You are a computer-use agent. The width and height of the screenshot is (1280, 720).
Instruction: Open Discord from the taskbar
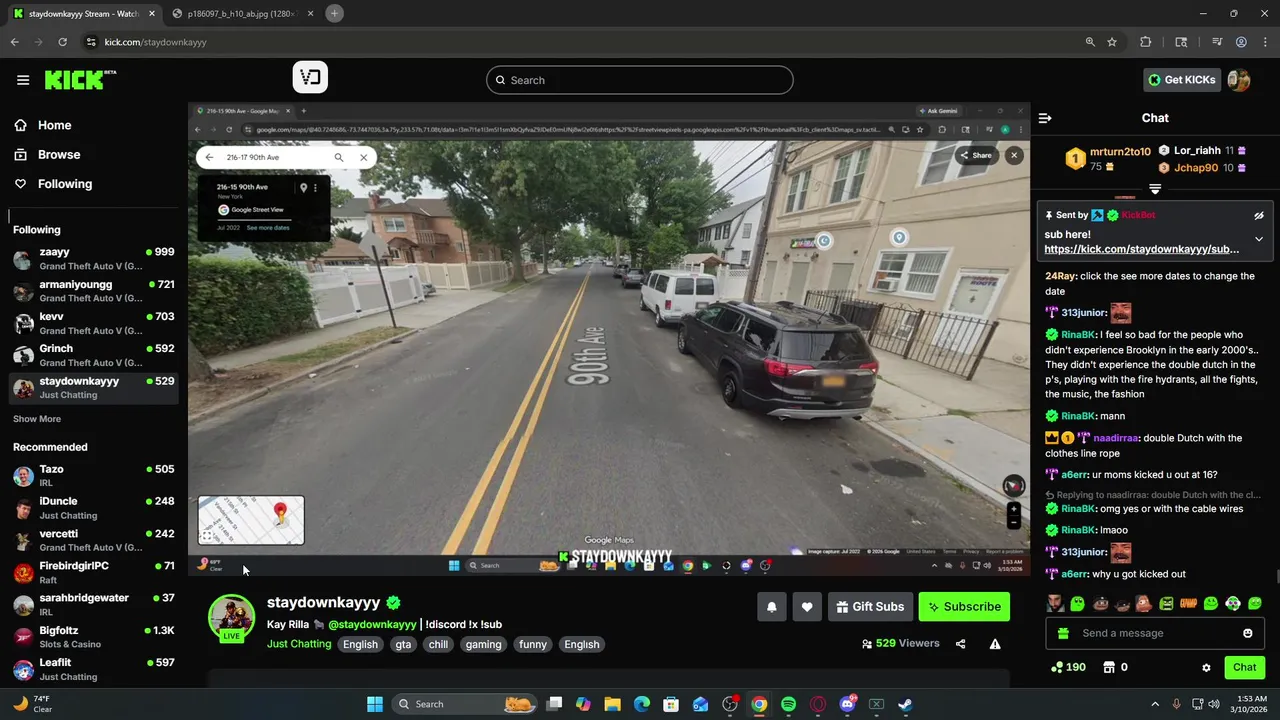(847, 704)
